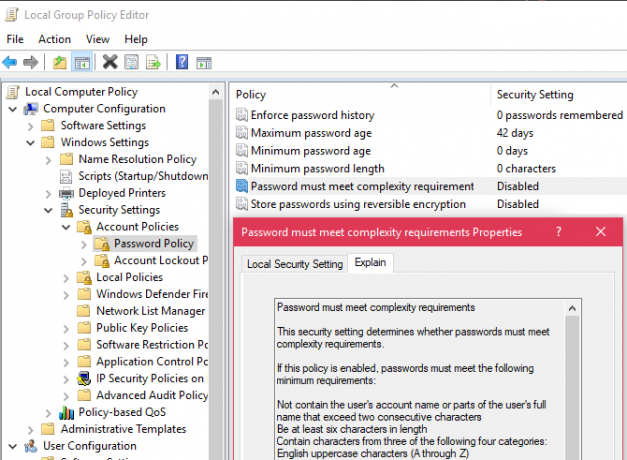Open the Action menu
The width and height of the screenshot is (627, 460).
54,39
